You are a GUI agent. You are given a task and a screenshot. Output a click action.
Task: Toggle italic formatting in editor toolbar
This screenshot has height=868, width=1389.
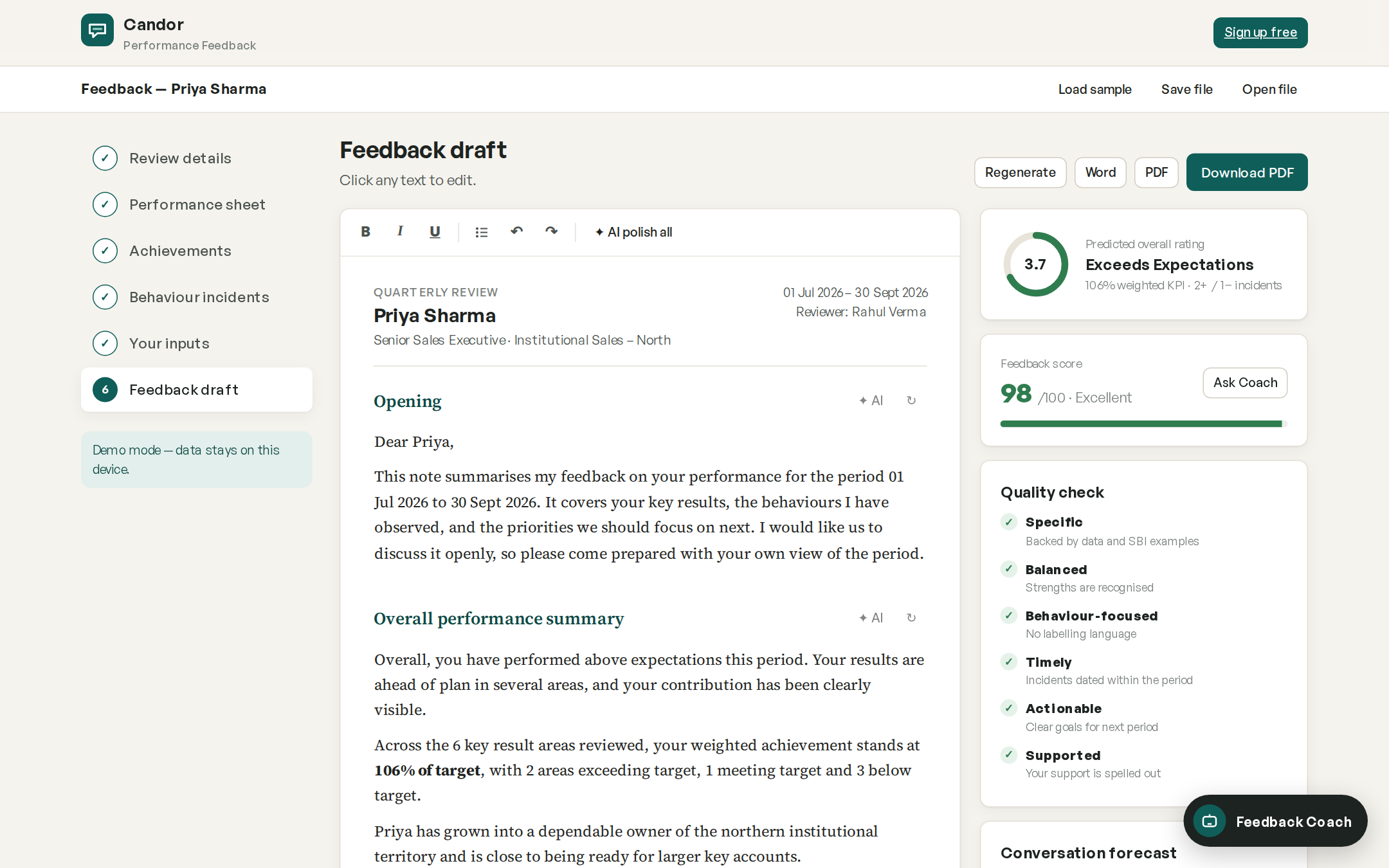(400, 231)
